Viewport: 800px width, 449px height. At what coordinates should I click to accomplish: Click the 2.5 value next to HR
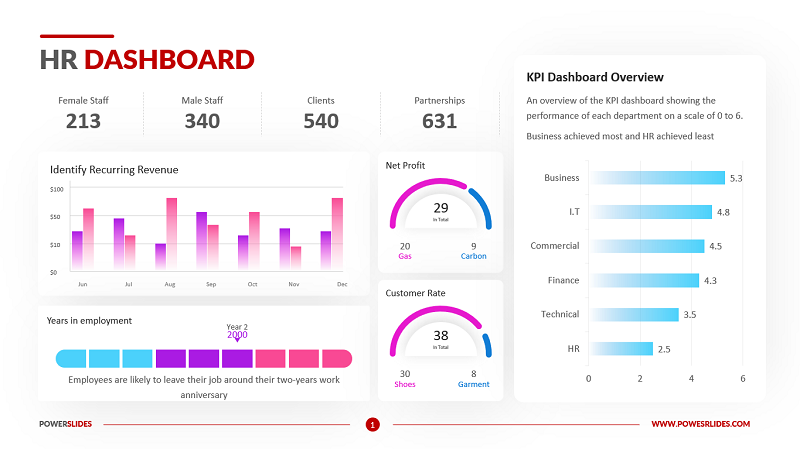[x=664, y=349]
